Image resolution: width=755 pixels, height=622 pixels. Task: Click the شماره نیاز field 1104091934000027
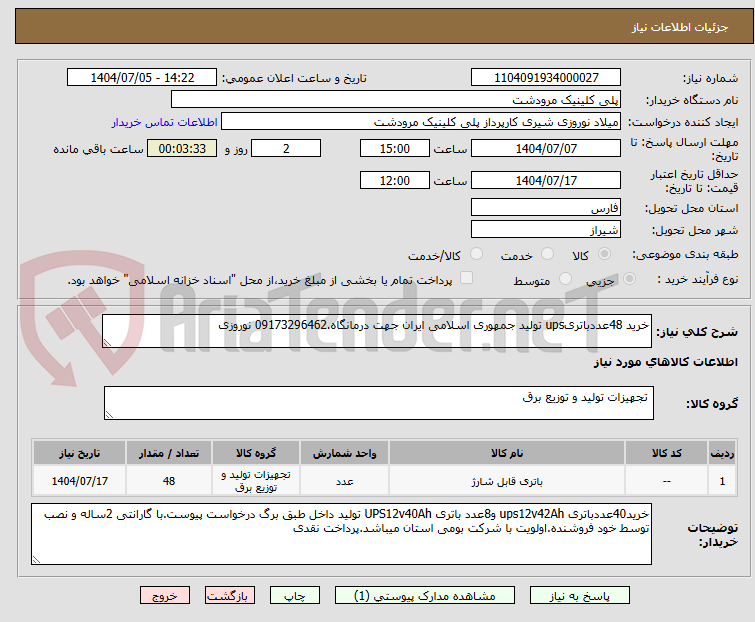[x=546, y=78]
